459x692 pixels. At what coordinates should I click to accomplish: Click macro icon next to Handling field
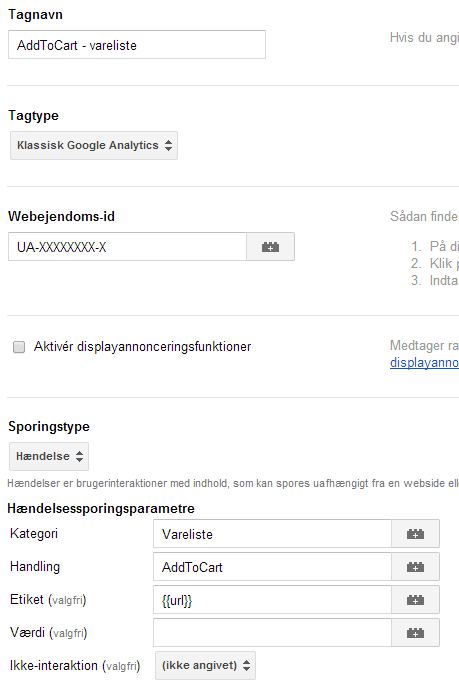[x=415, y=567]
